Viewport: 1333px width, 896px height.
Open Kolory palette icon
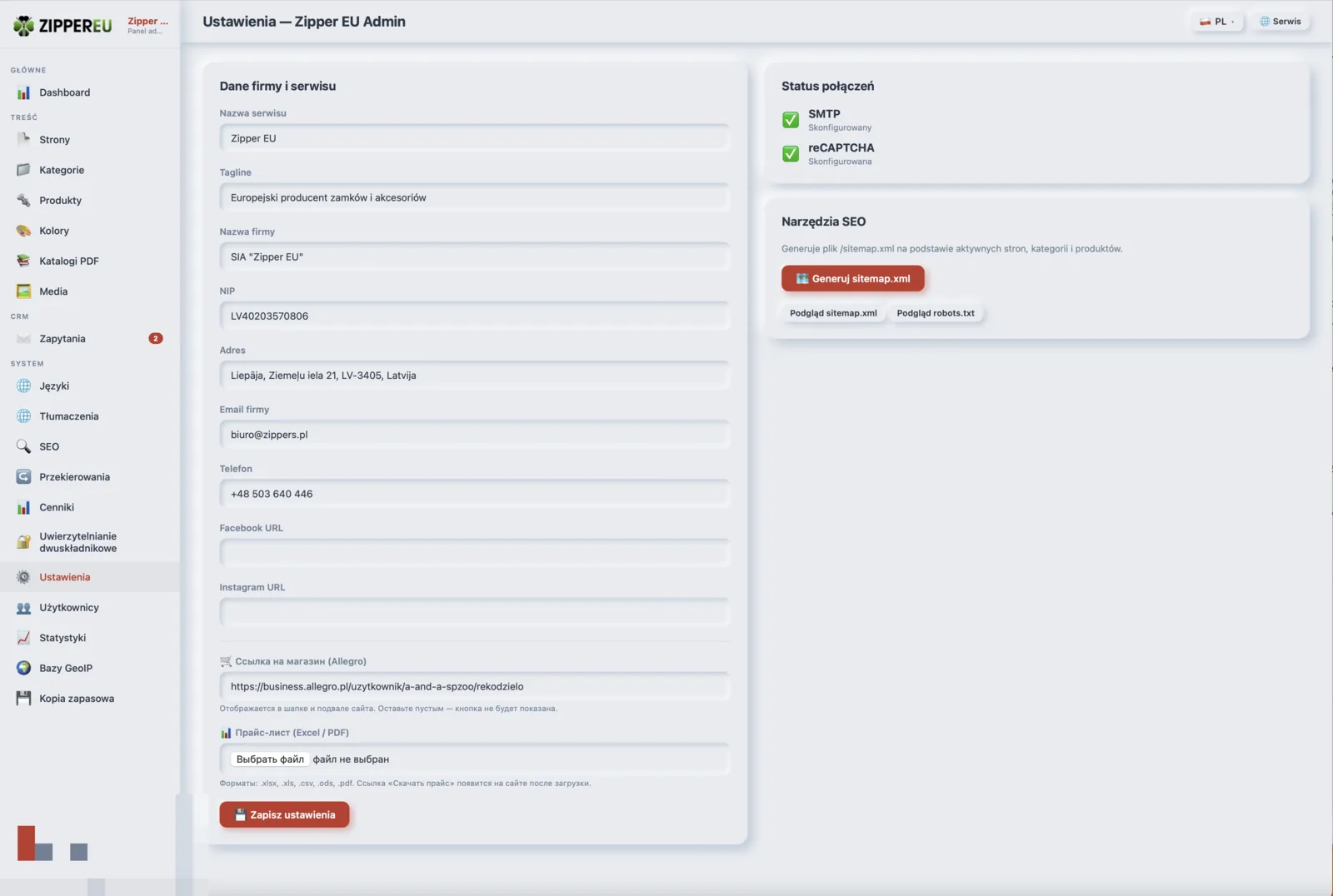pyautogui.click(x=23, y=231)
